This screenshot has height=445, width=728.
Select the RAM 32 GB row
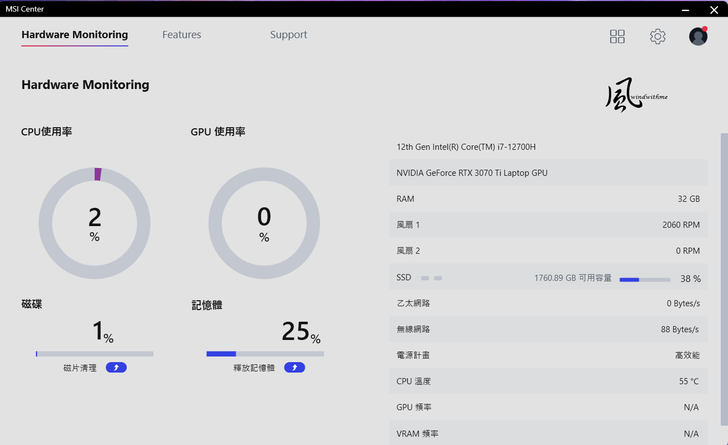(549, 199)
